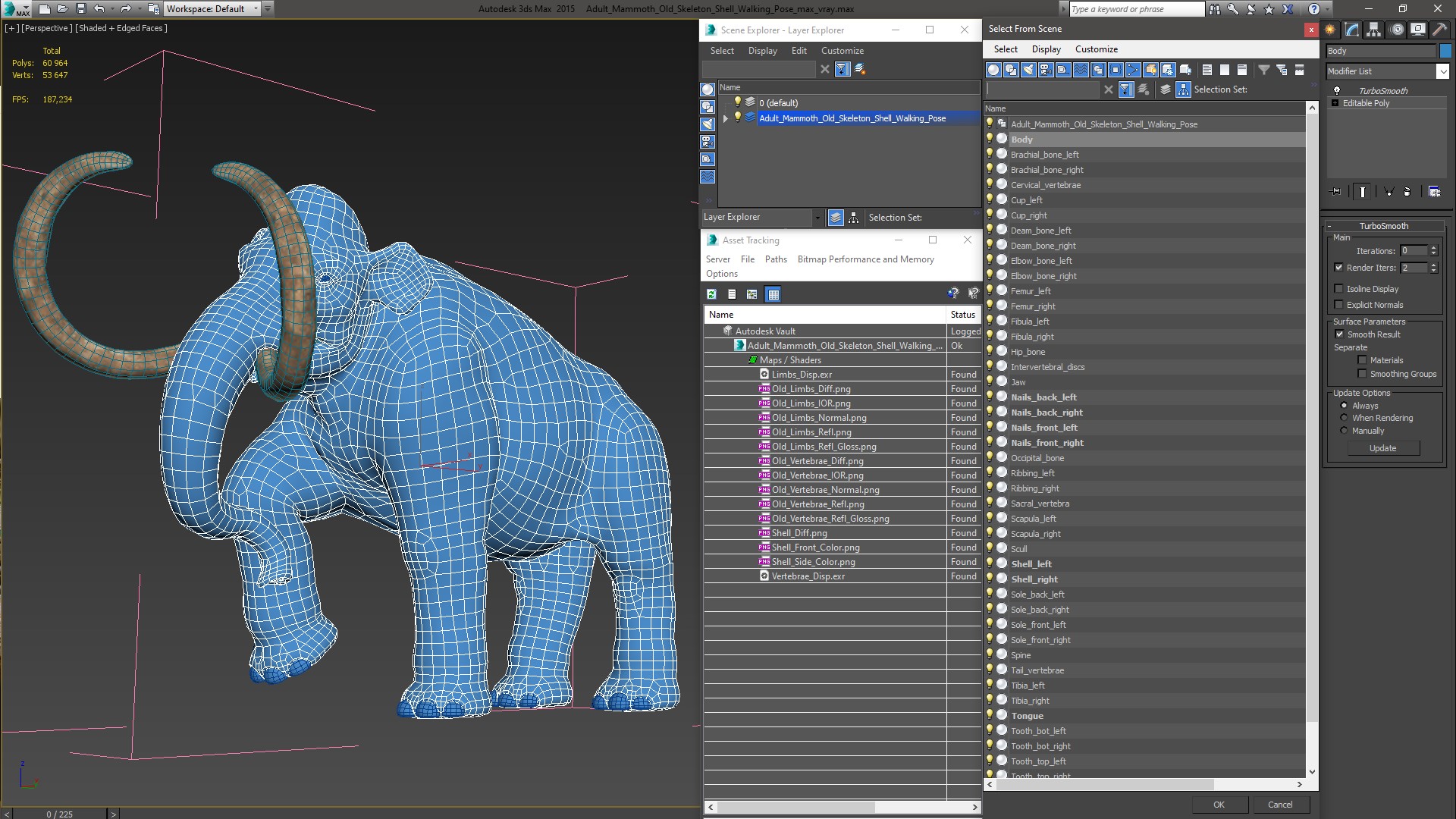Toggle the Render Iters checkbox
Screen dimensions: 1456x819
[1338, 268]
